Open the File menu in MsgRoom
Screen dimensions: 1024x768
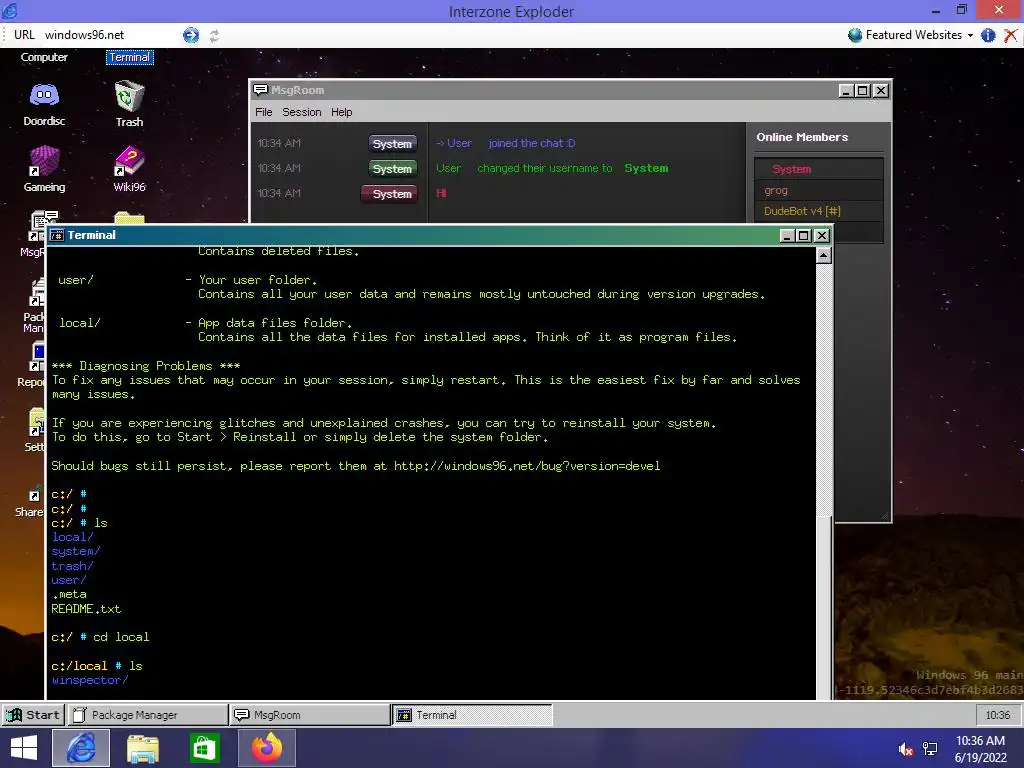[x=264, y=112]
